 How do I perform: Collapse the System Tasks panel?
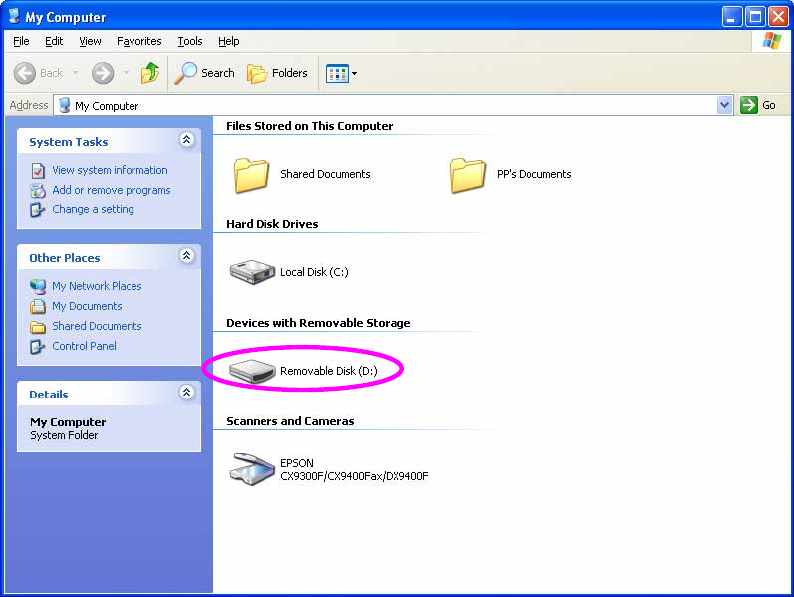pyautogui.click(x=186, y=139)
